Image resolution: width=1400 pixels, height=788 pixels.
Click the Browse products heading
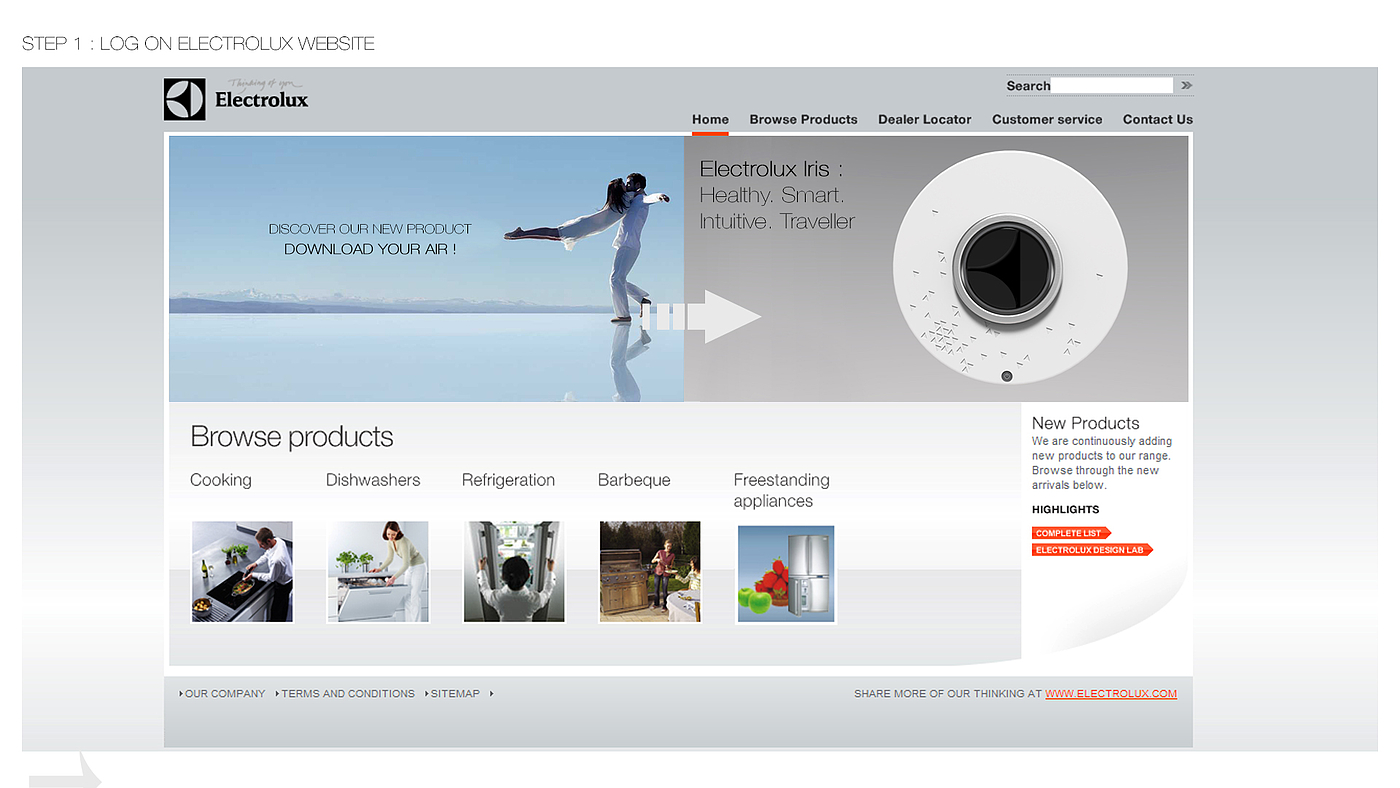pyautogui.click(x=291, y=437)
